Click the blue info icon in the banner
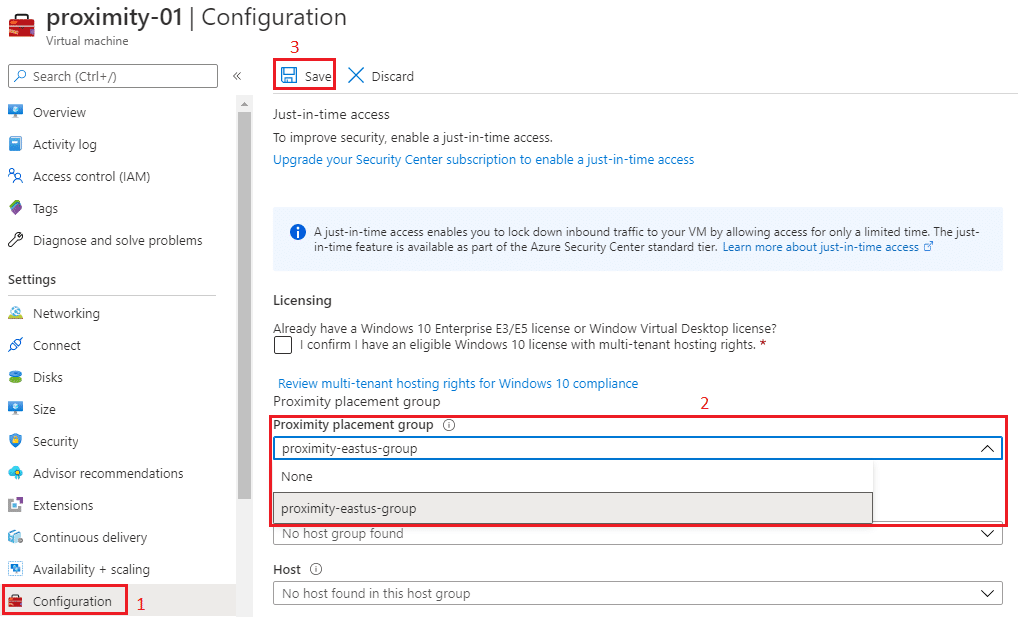This screenshot has width=1018, height=617. tap(297, 232)
